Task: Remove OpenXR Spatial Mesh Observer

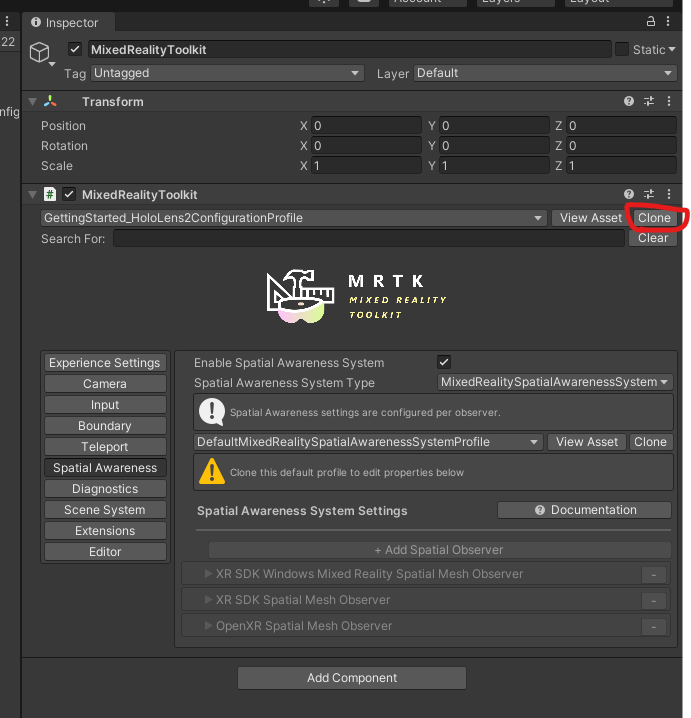Action: pyautogui.click(x=653, y=626)
